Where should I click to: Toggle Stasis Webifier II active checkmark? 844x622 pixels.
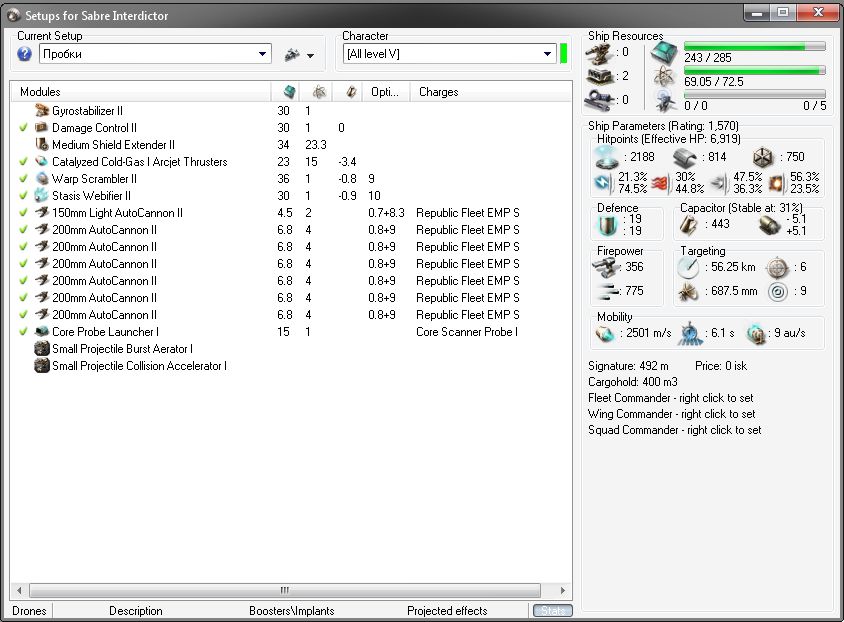[23, 196]
